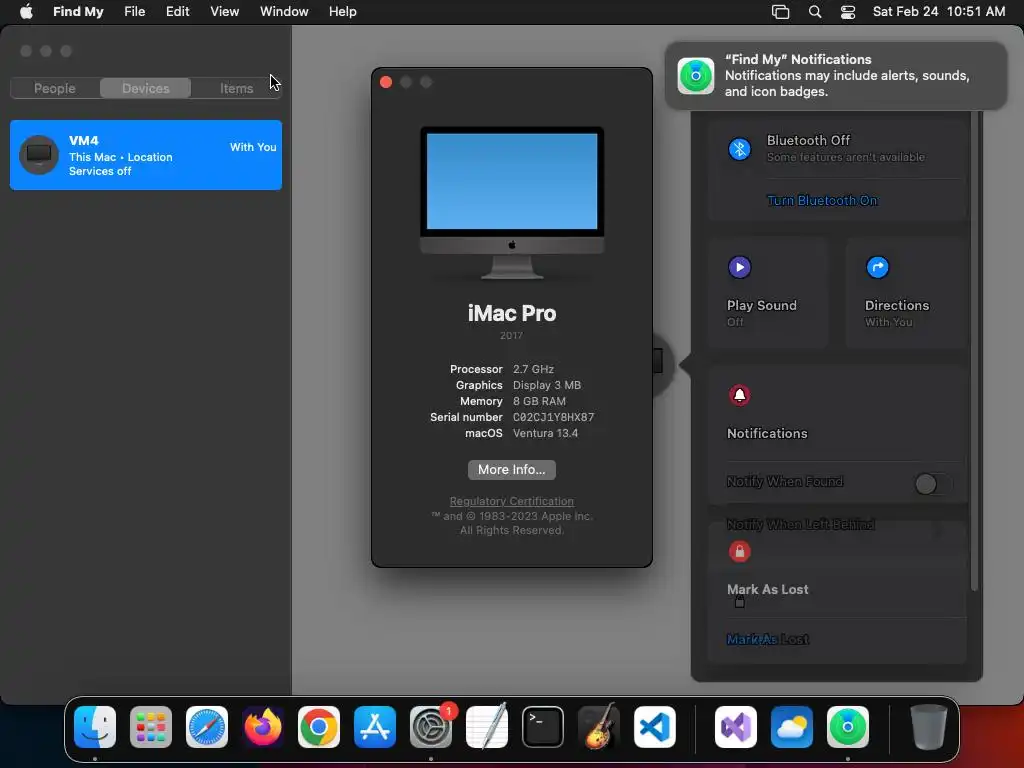Open the App Store from the Dock
Screen dimensions: 1024x768
(375, 727)
